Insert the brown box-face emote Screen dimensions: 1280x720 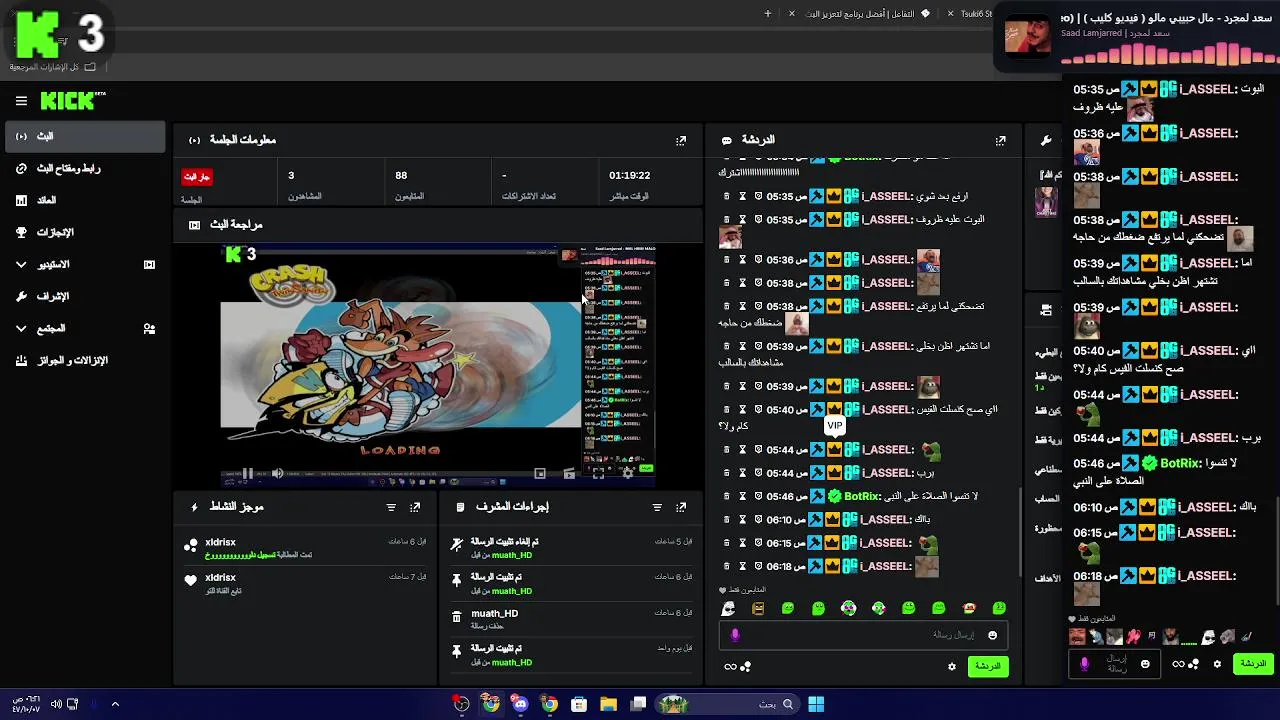[x=758, y=608]
